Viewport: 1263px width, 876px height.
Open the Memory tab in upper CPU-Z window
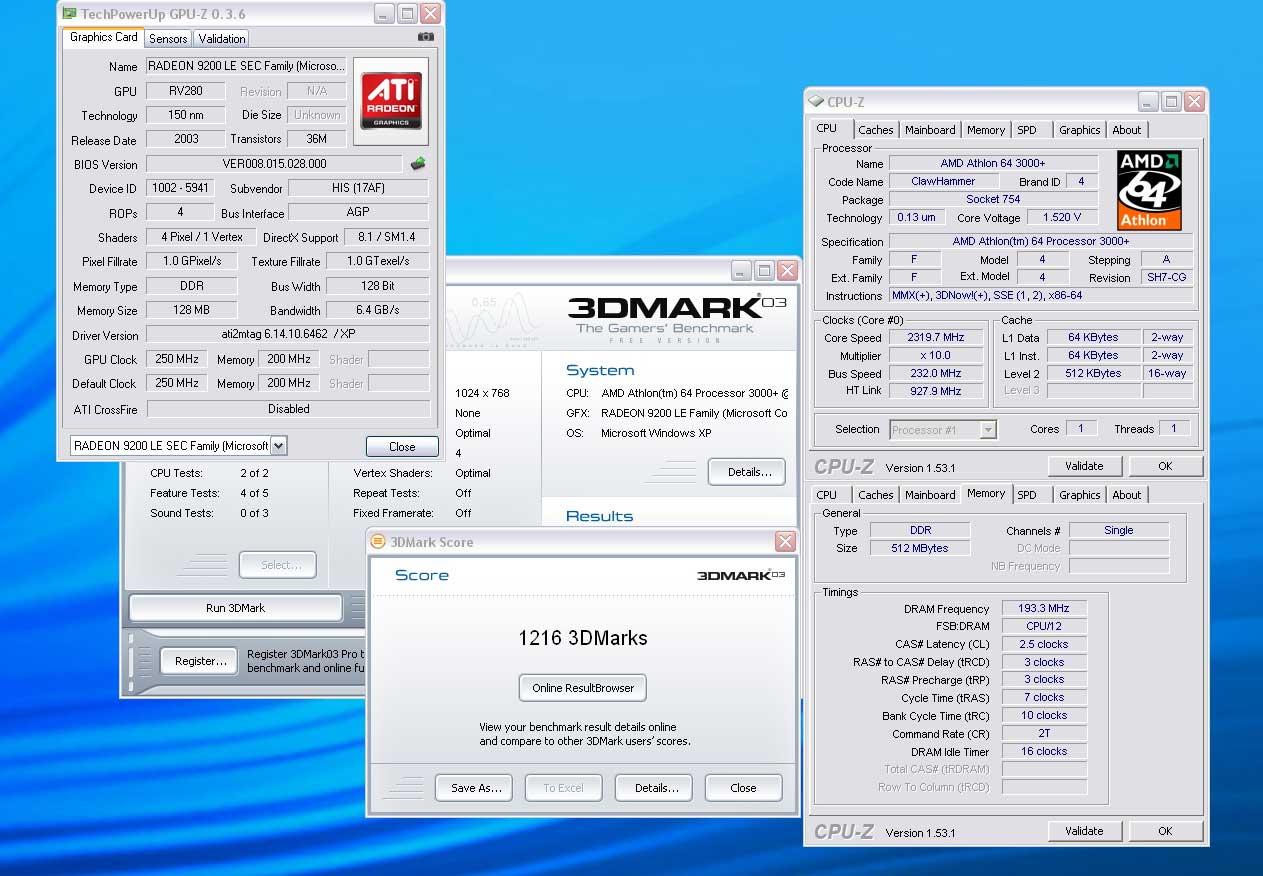986,130
